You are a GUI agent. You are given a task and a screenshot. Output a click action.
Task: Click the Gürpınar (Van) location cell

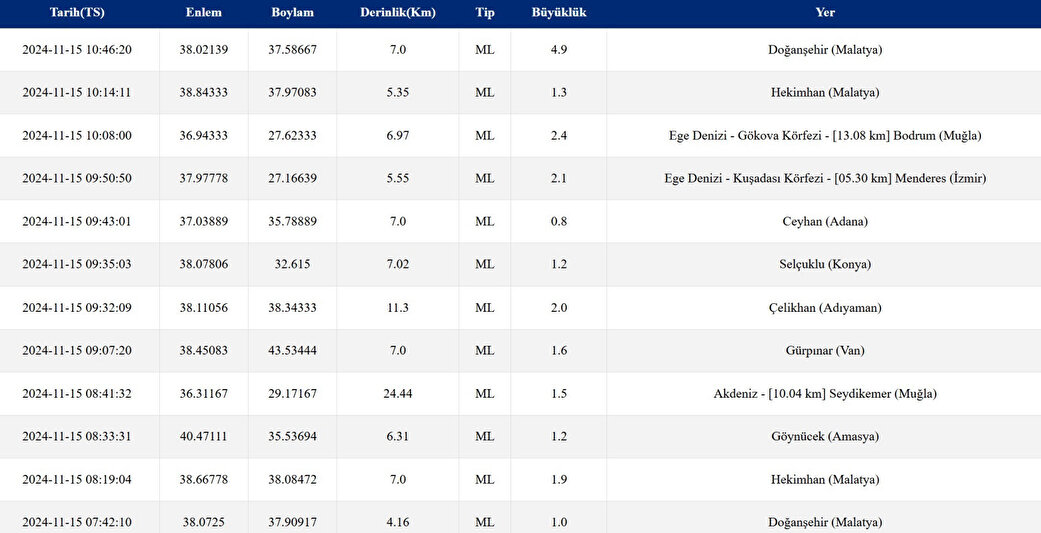pos(825,350)
